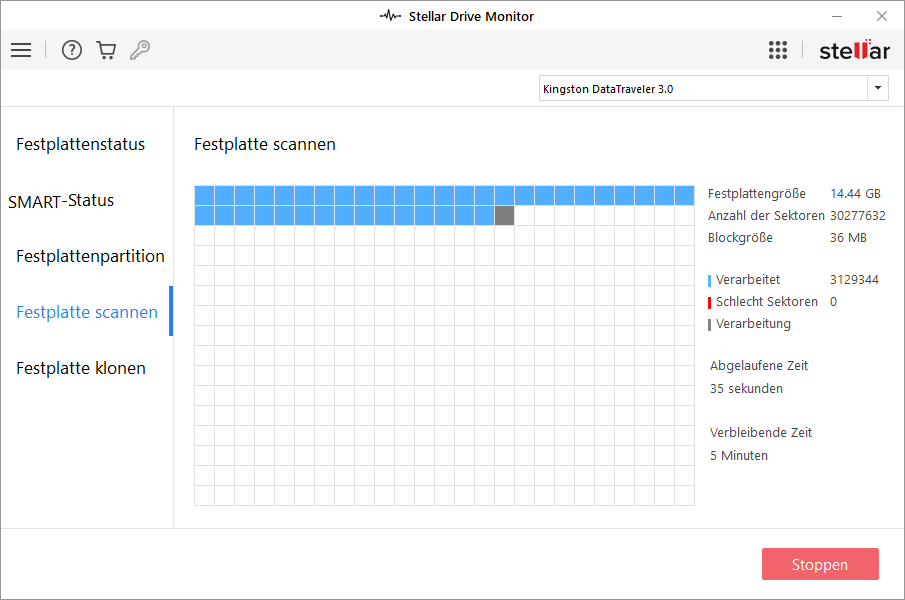Image resolution: width=905 pixels, height=600 pixels.
Task: Click the first blue scanned block
Action: coord(204,195)
